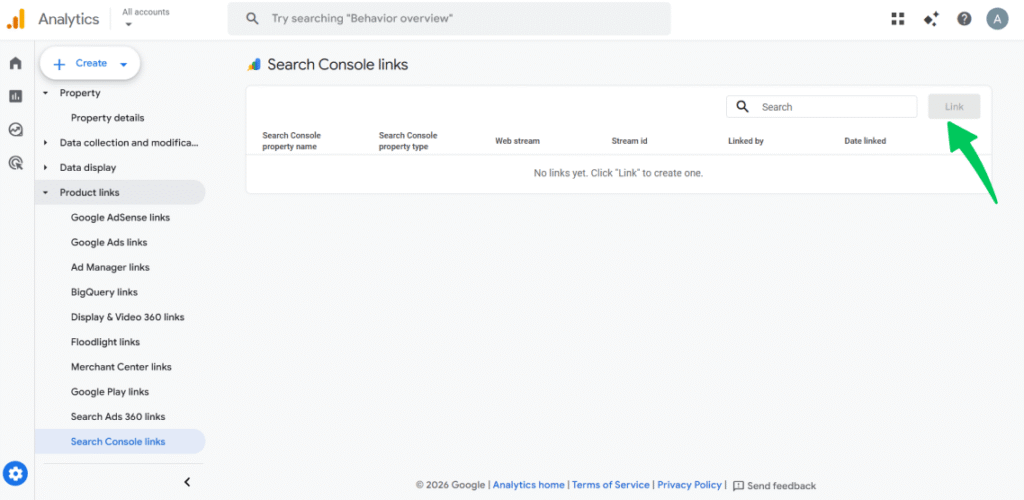
Task: Expand Data collection and modification section
Action: [46, 143]
